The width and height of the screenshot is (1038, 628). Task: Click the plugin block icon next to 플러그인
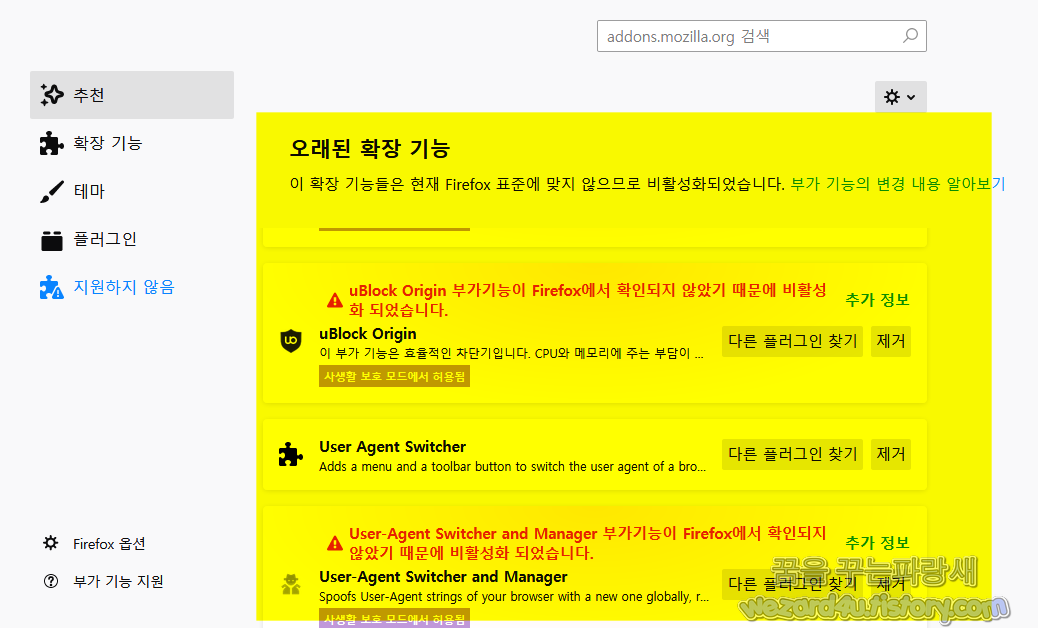pyautogui.click(x=52, y=240)
